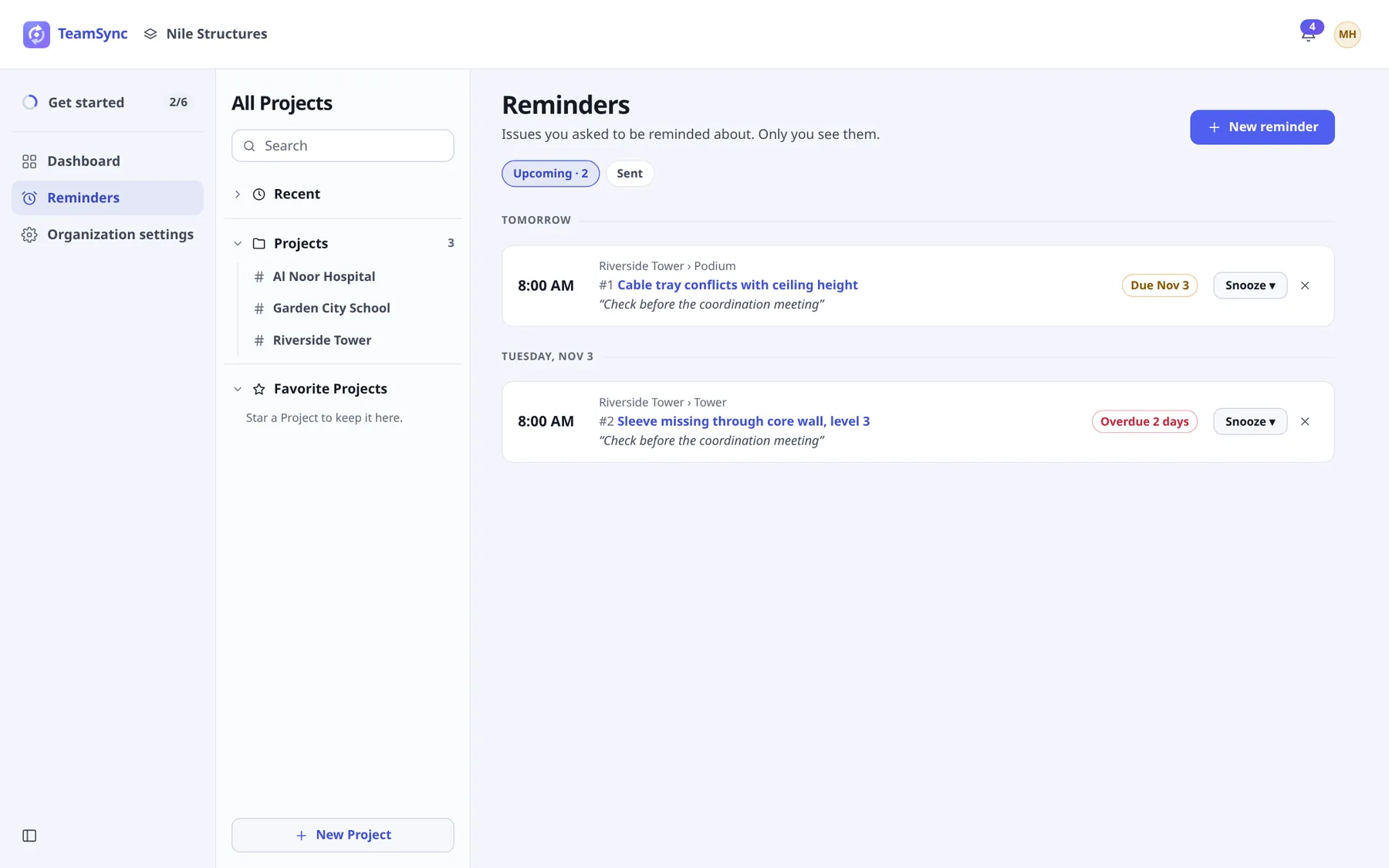Click the Due Nov 3 badge
The height and width of the screenshot is (868, 1389).
(1159, 285)
